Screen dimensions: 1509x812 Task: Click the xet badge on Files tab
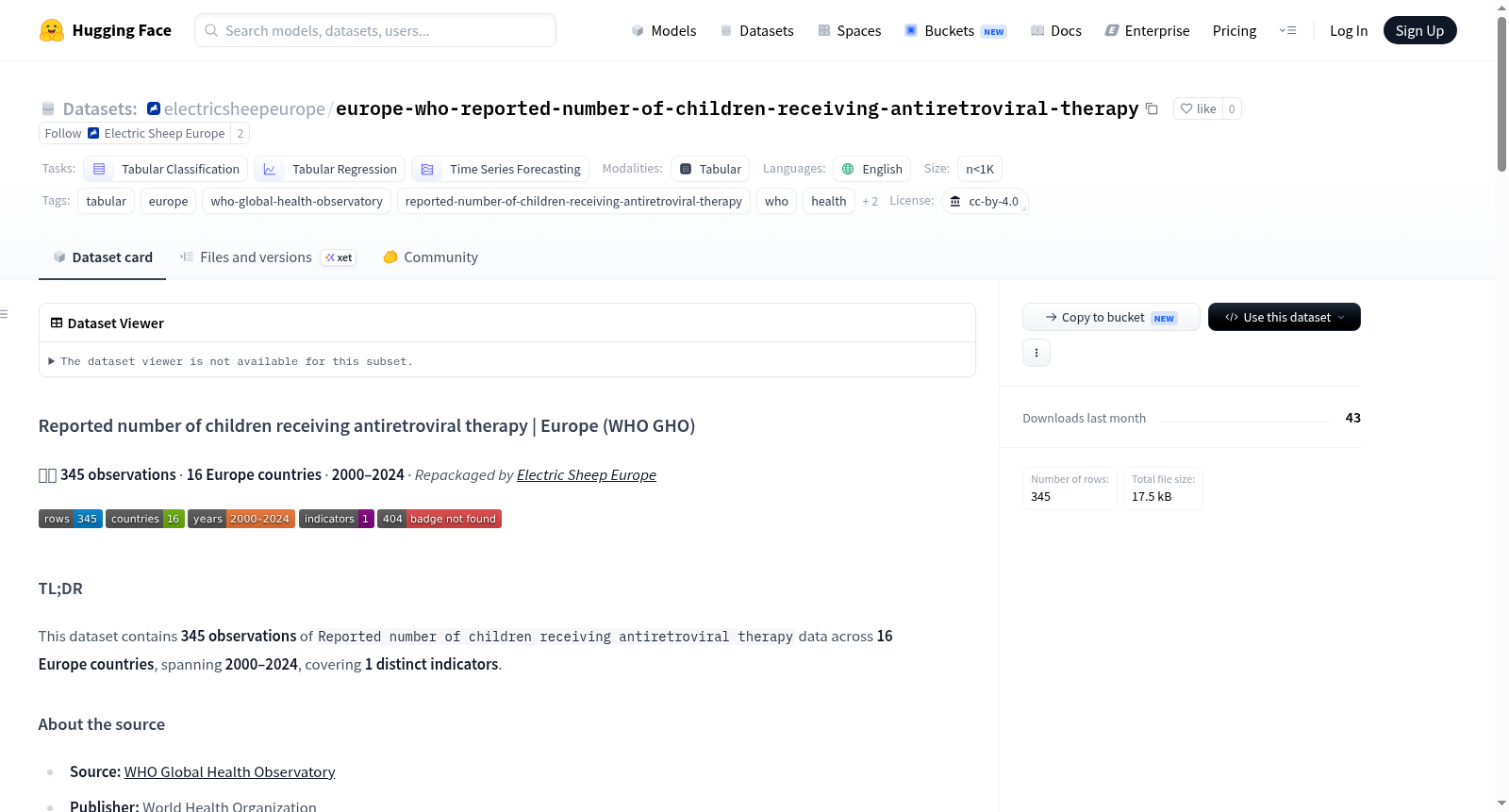click(339, 257)
